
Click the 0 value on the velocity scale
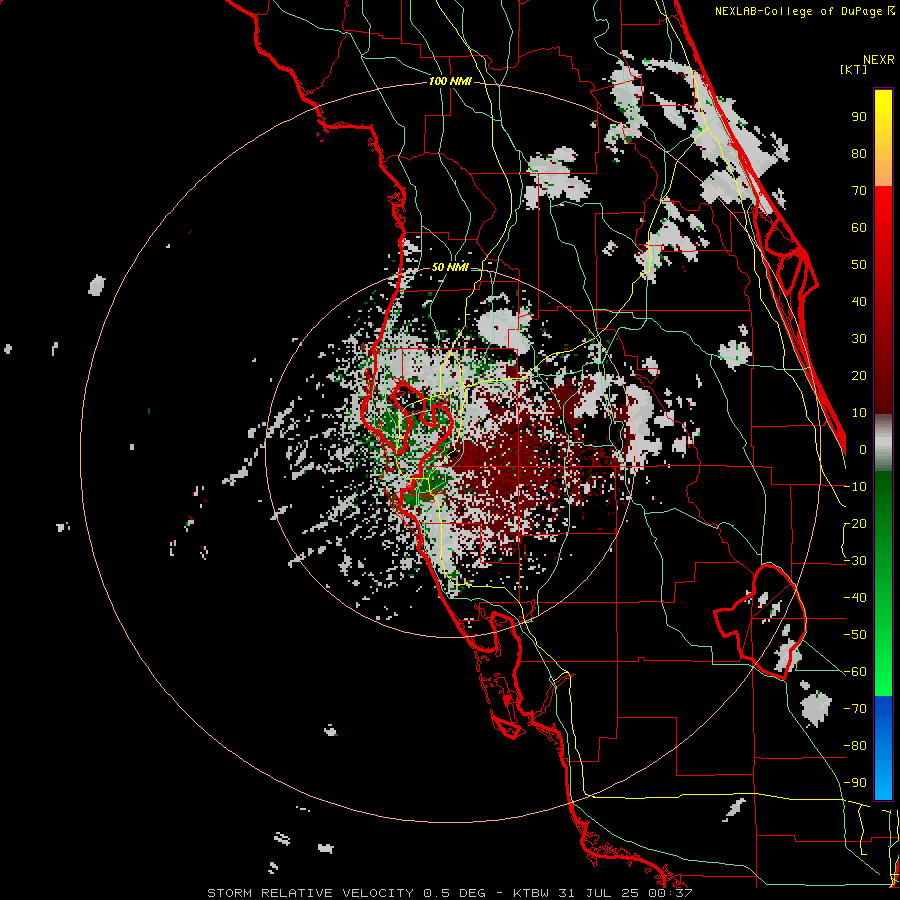[x=863, y=449]
